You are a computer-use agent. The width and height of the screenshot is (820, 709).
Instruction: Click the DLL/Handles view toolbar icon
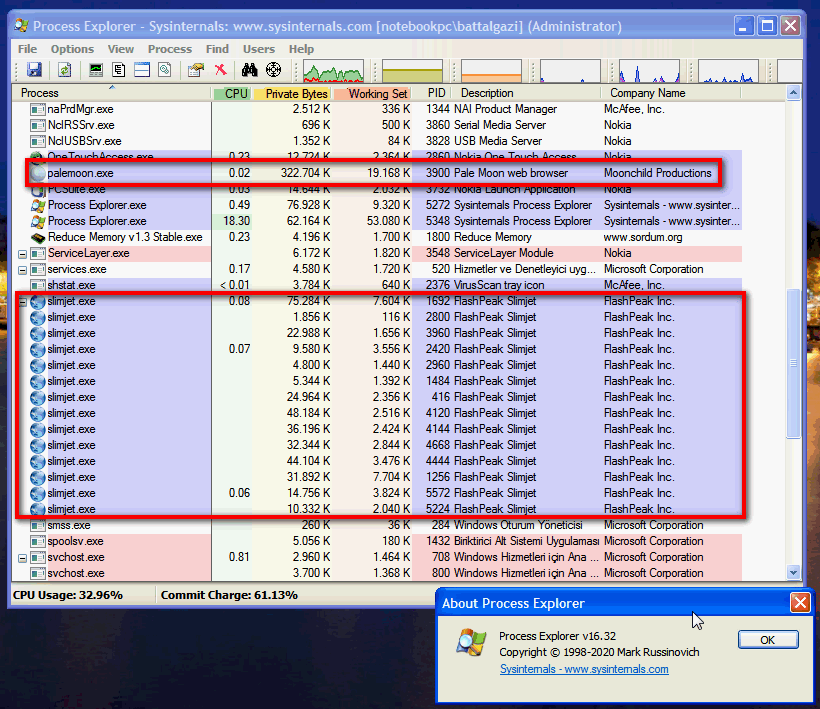165,70
